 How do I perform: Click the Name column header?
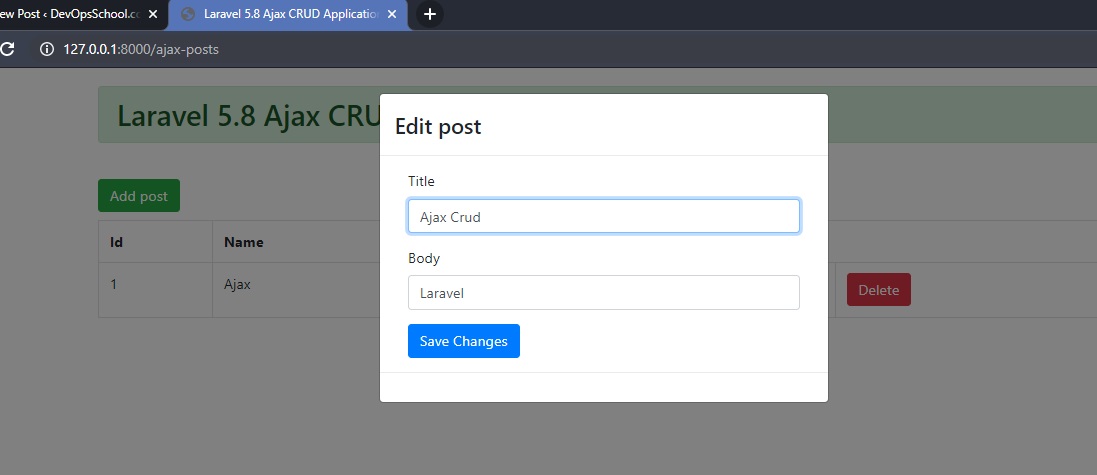click(x=243, y=242)
